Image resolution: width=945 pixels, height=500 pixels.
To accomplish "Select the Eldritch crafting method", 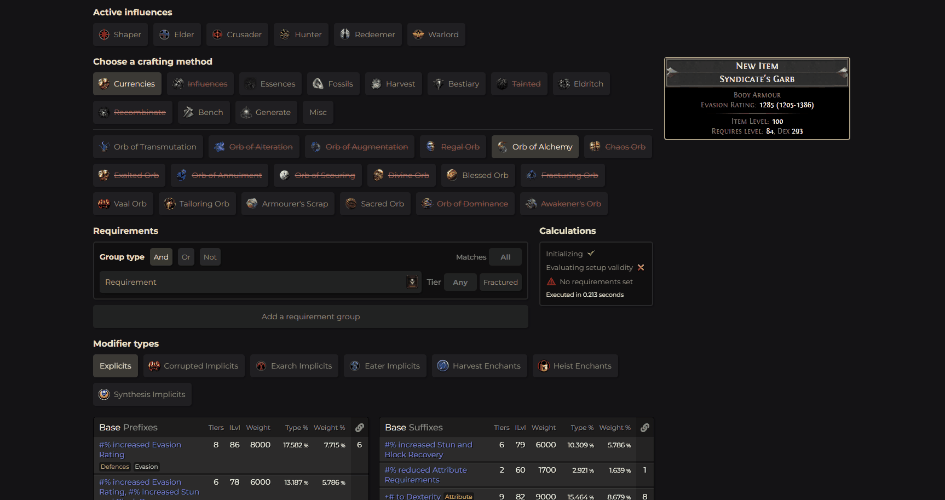I will point(581,84).
